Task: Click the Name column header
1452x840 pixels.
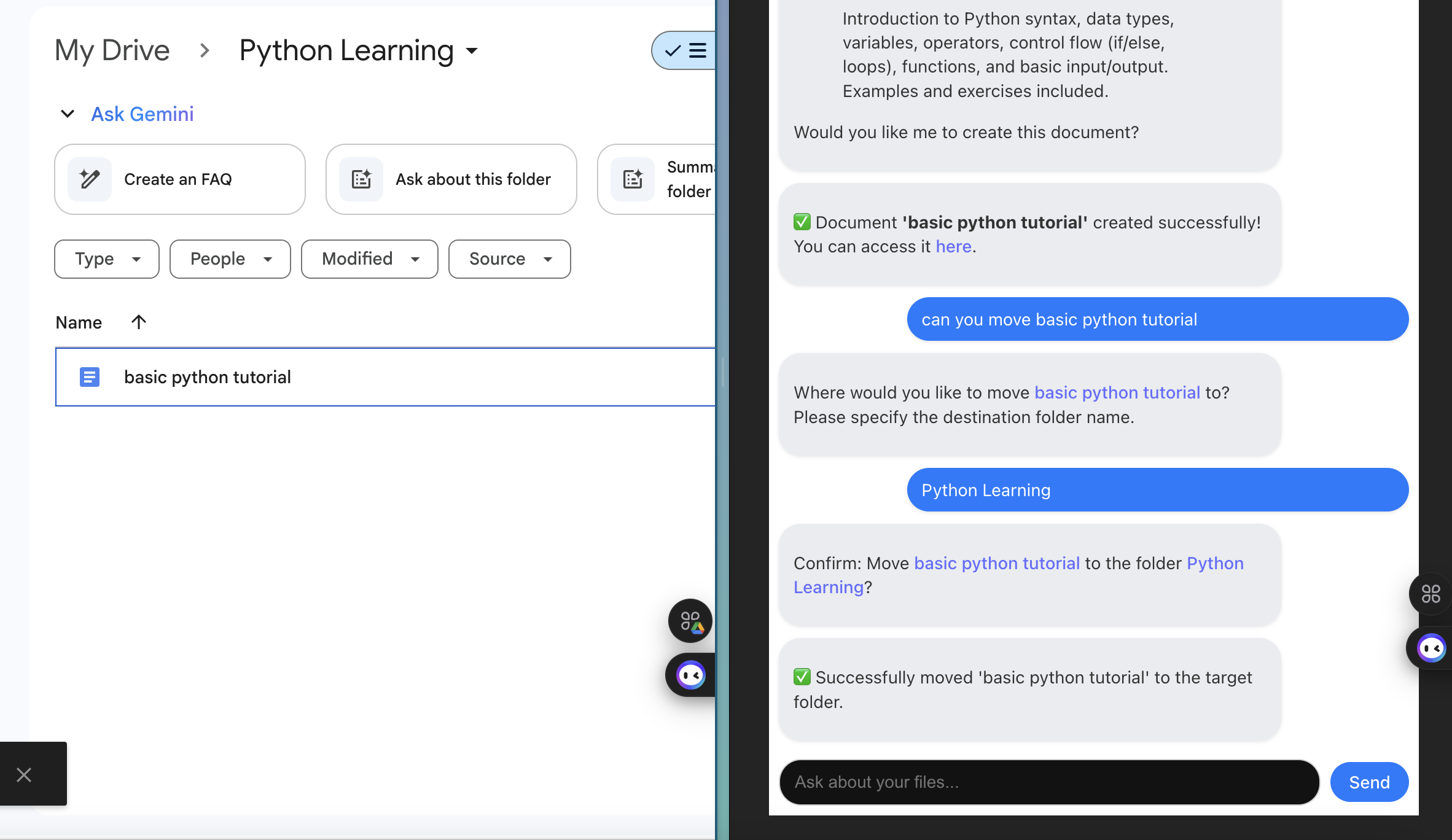Action: pos(79,322)
